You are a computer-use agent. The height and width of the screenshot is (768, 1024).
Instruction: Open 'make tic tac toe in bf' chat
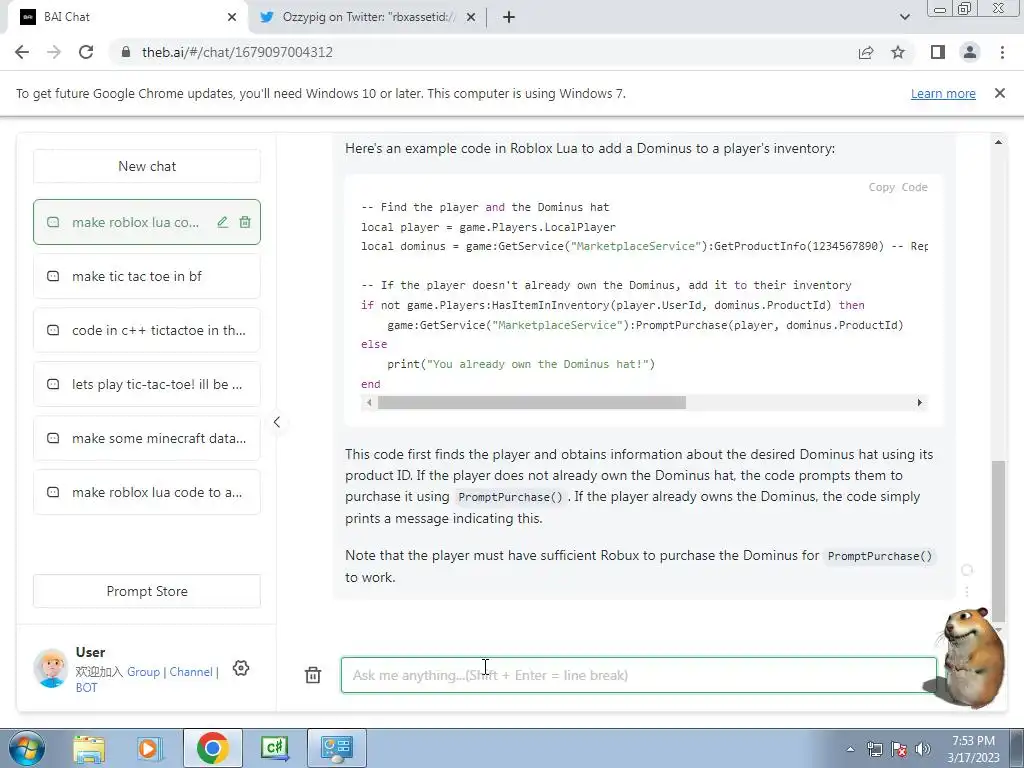click(x=147, y=276)
